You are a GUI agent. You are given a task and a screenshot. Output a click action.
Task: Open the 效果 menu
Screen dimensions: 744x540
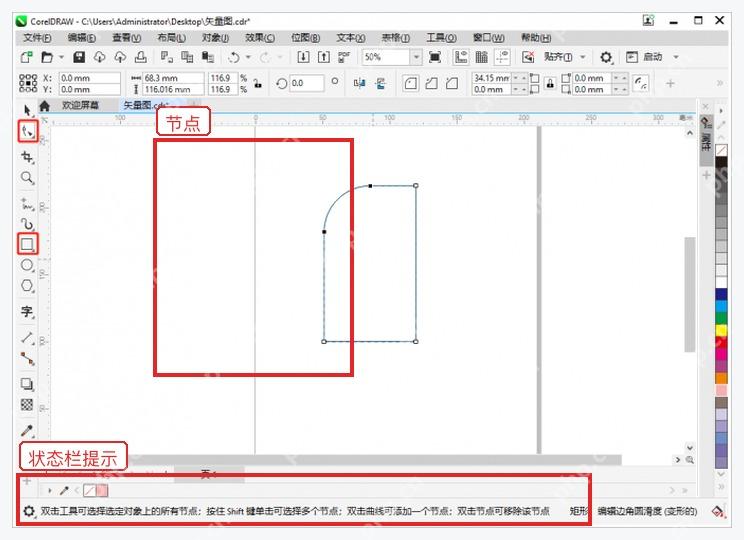260,37
